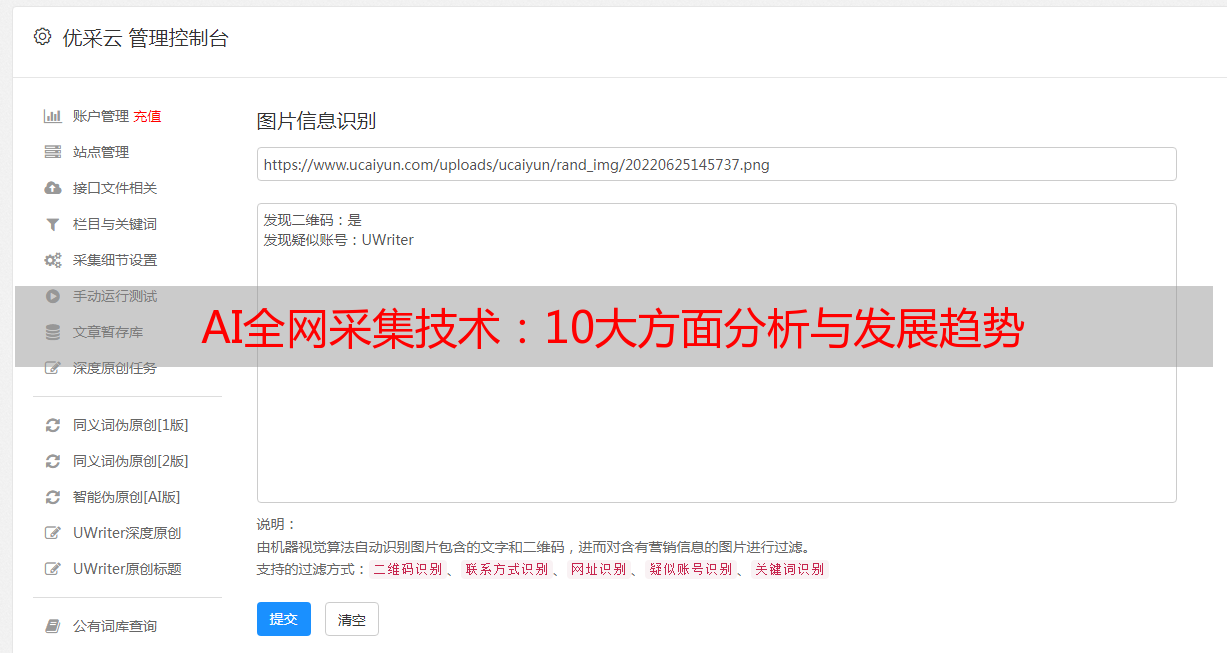Click the blue 提交 button
1227x653 pixels.
coord(284,619)
